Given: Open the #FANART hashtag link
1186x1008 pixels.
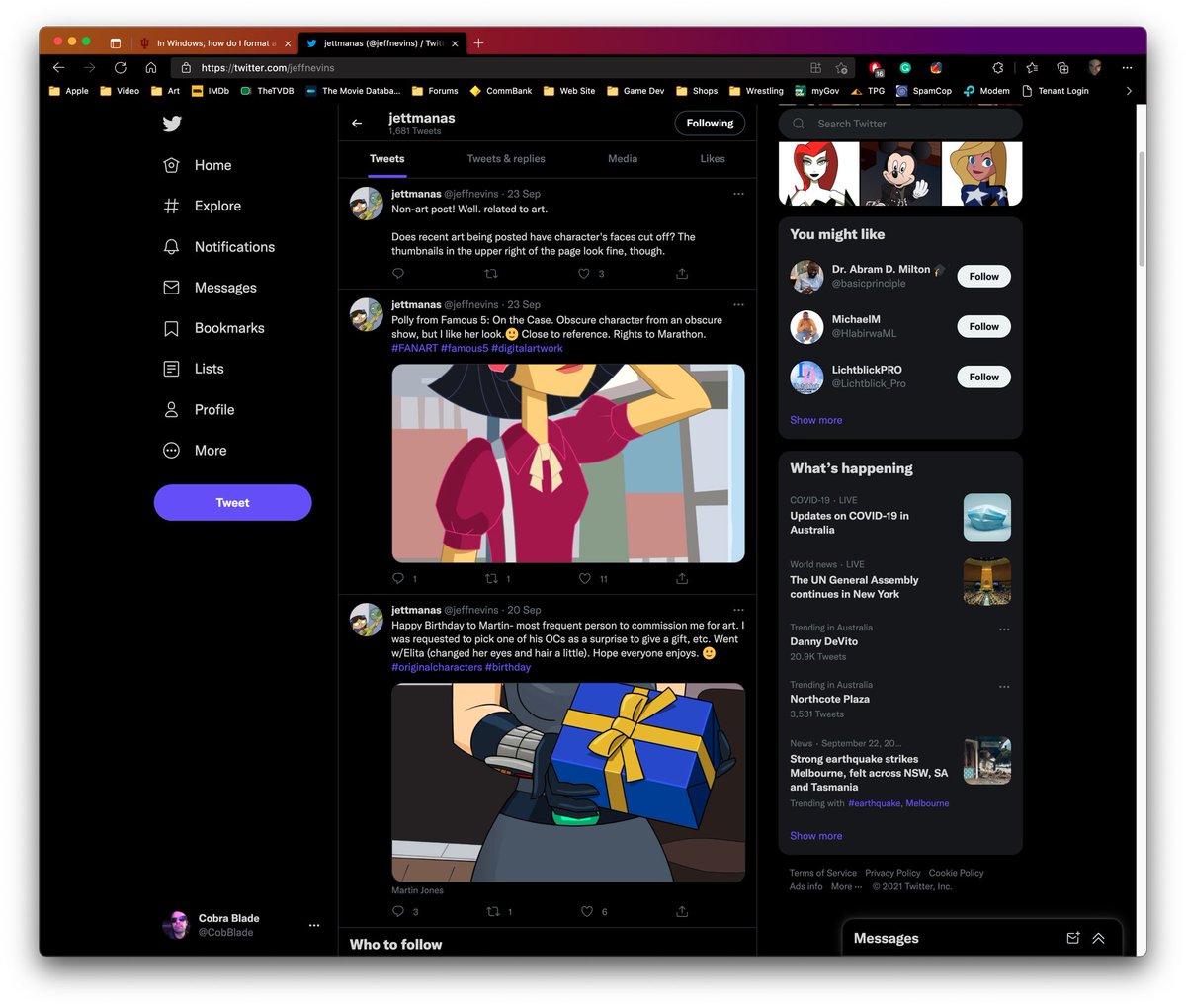Looking at the screenshot, I should coord(414,348).
